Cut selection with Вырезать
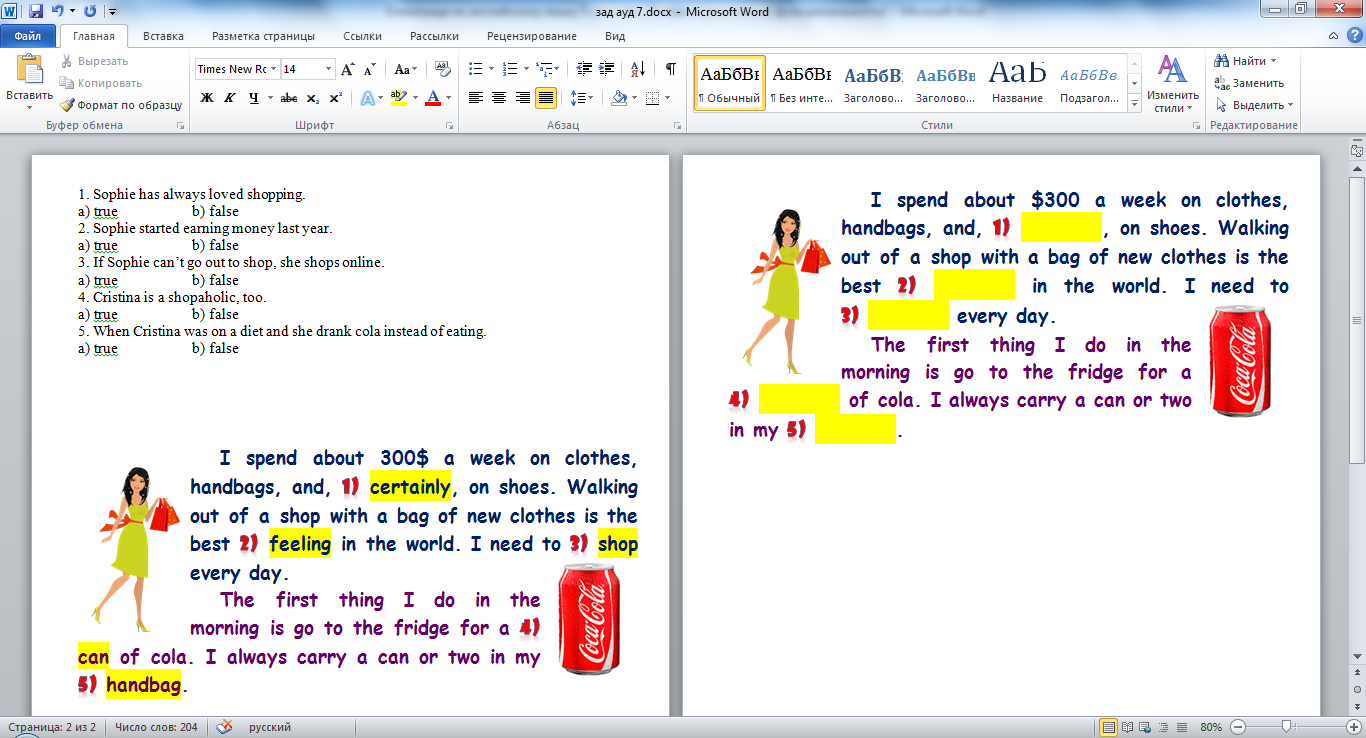This screenshot has width=1366, height=738. point(93,61)
